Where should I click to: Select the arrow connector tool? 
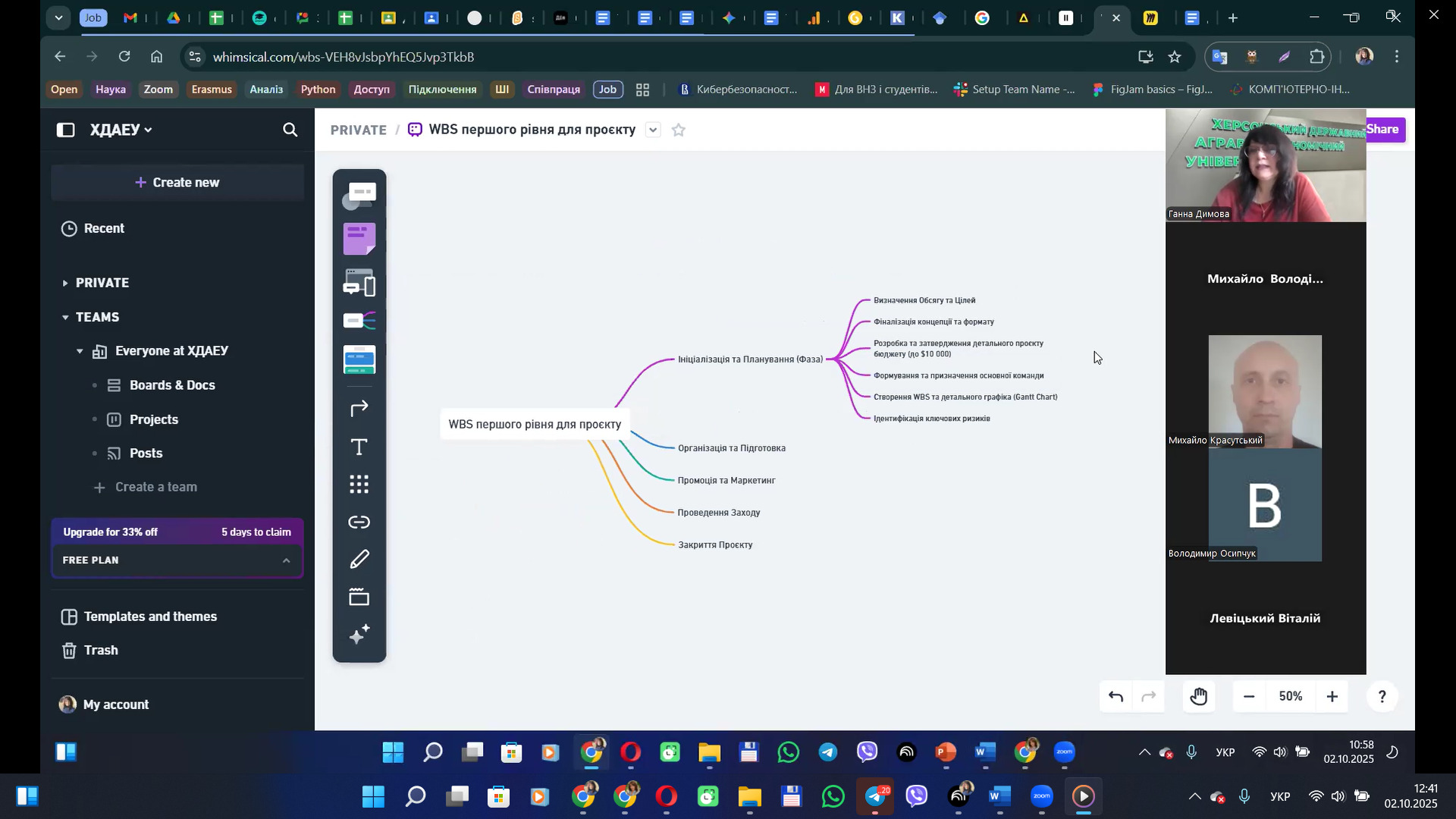coord(359,409)
